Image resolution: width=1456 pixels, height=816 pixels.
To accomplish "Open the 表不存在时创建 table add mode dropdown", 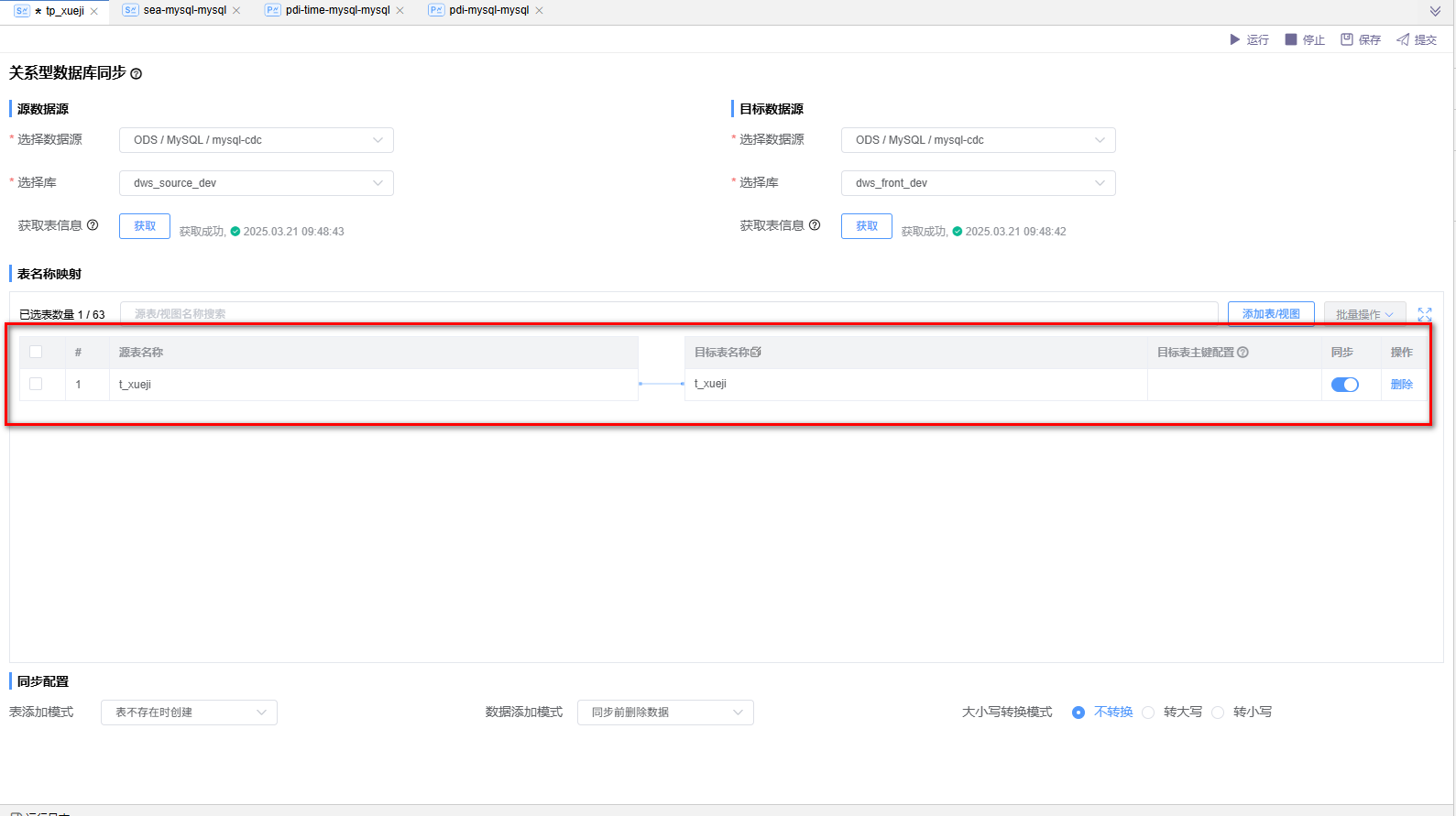I will pyautogui.click(x=189, y=713).
